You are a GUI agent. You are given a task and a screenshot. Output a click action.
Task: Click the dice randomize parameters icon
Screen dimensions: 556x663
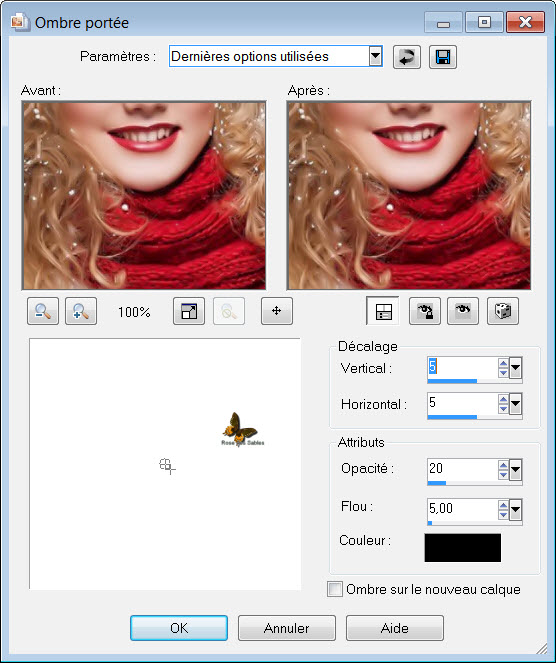click(503, 311)
